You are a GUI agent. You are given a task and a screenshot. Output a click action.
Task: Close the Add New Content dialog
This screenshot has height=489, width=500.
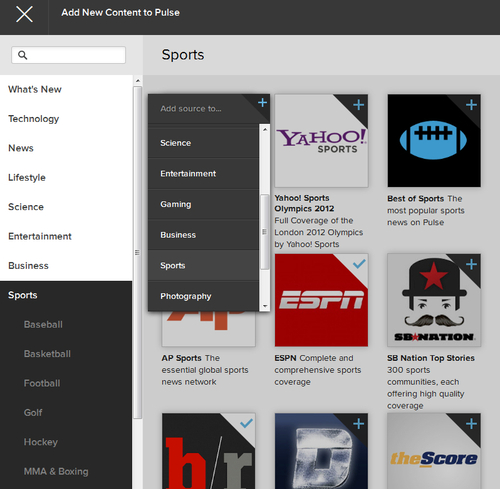pyautogui.click(x=24, y=14)
